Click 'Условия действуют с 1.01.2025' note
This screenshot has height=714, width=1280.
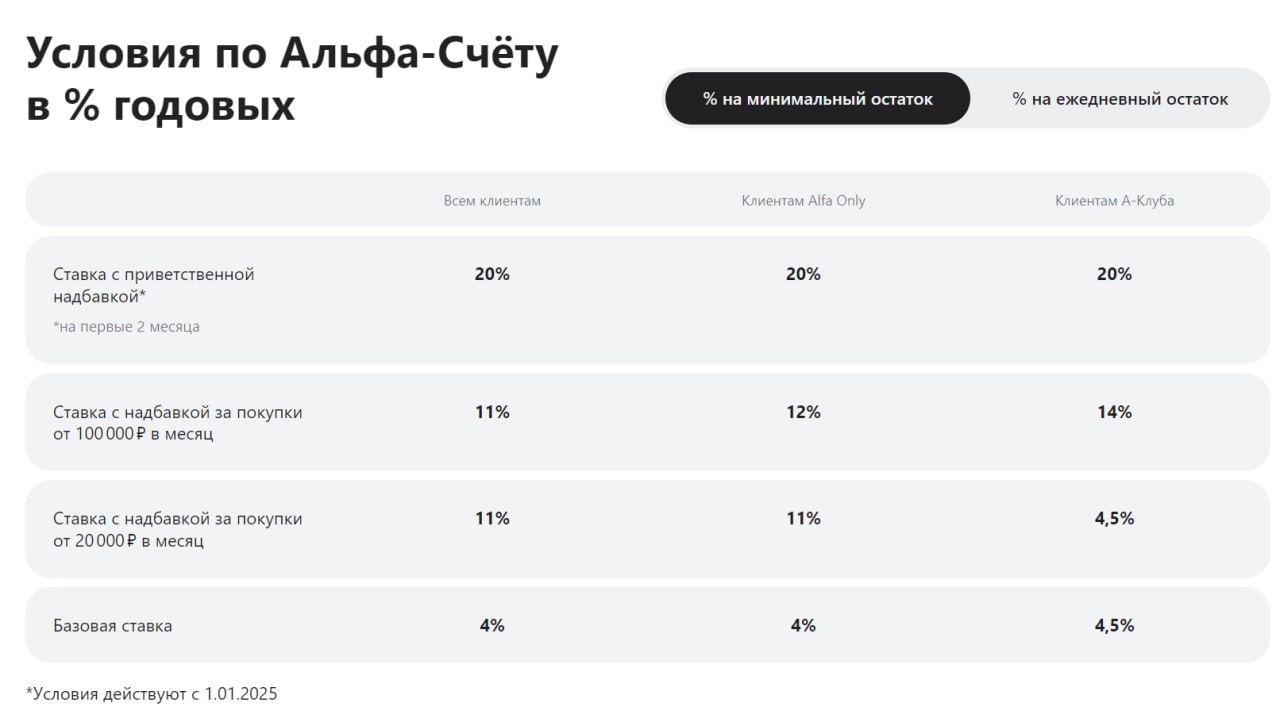152,693
